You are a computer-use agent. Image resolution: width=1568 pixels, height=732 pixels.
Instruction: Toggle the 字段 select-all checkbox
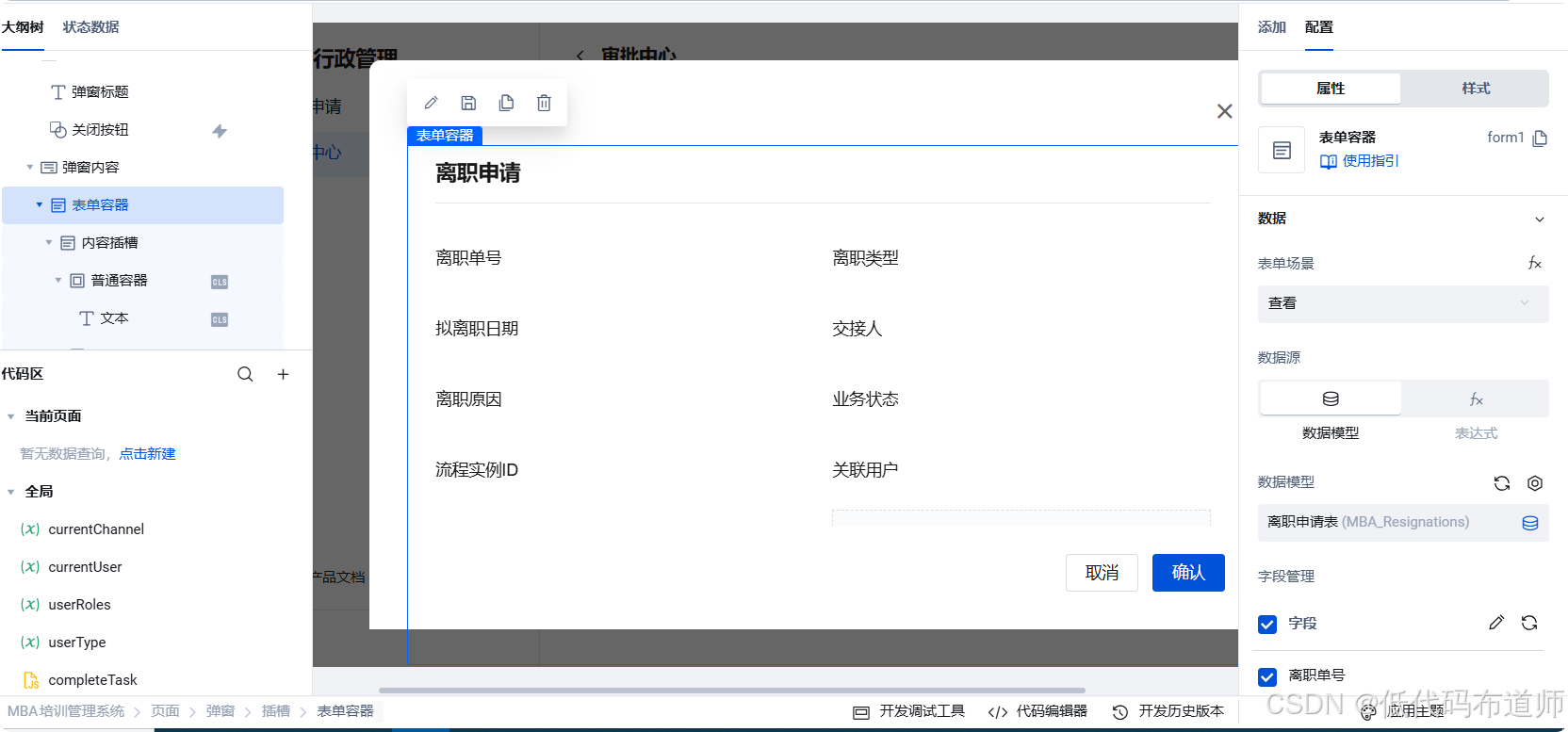pos(1267,624)
